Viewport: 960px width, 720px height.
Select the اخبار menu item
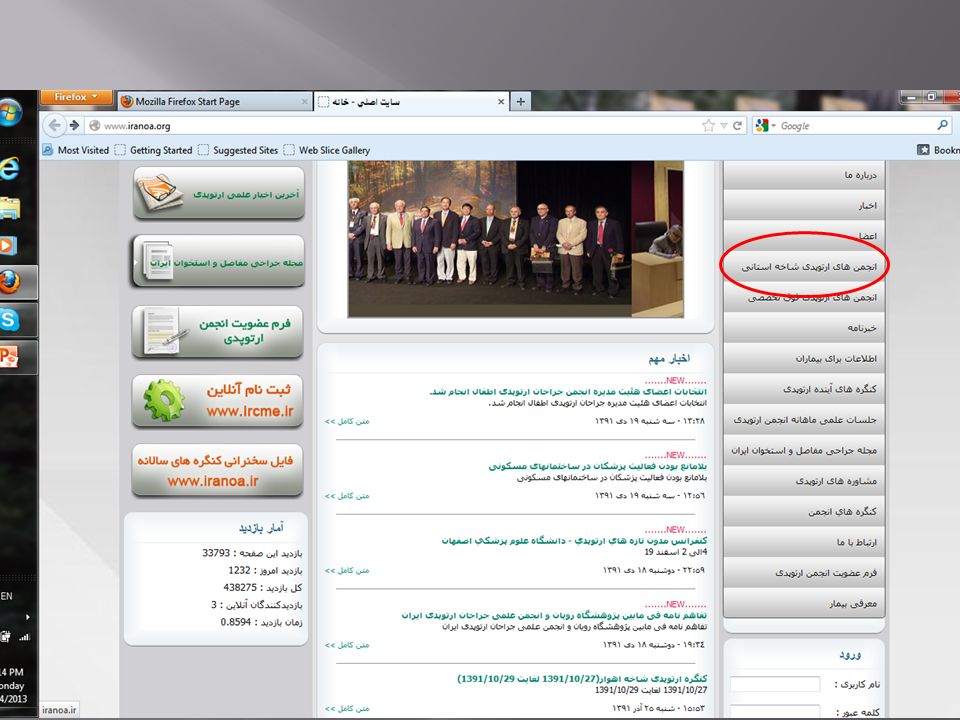[x=804, y=206]
